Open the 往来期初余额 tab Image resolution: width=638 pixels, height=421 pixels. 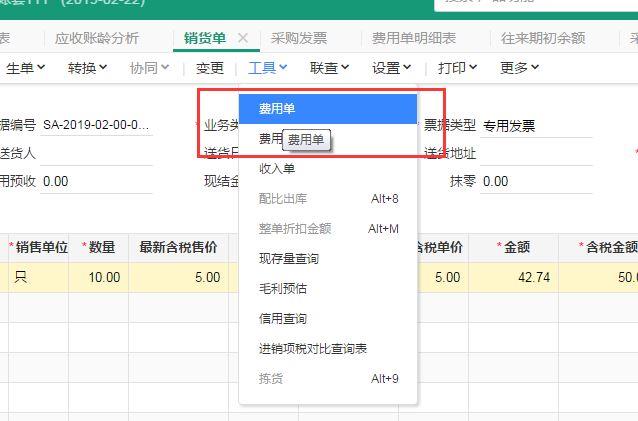tap(543, 38)
